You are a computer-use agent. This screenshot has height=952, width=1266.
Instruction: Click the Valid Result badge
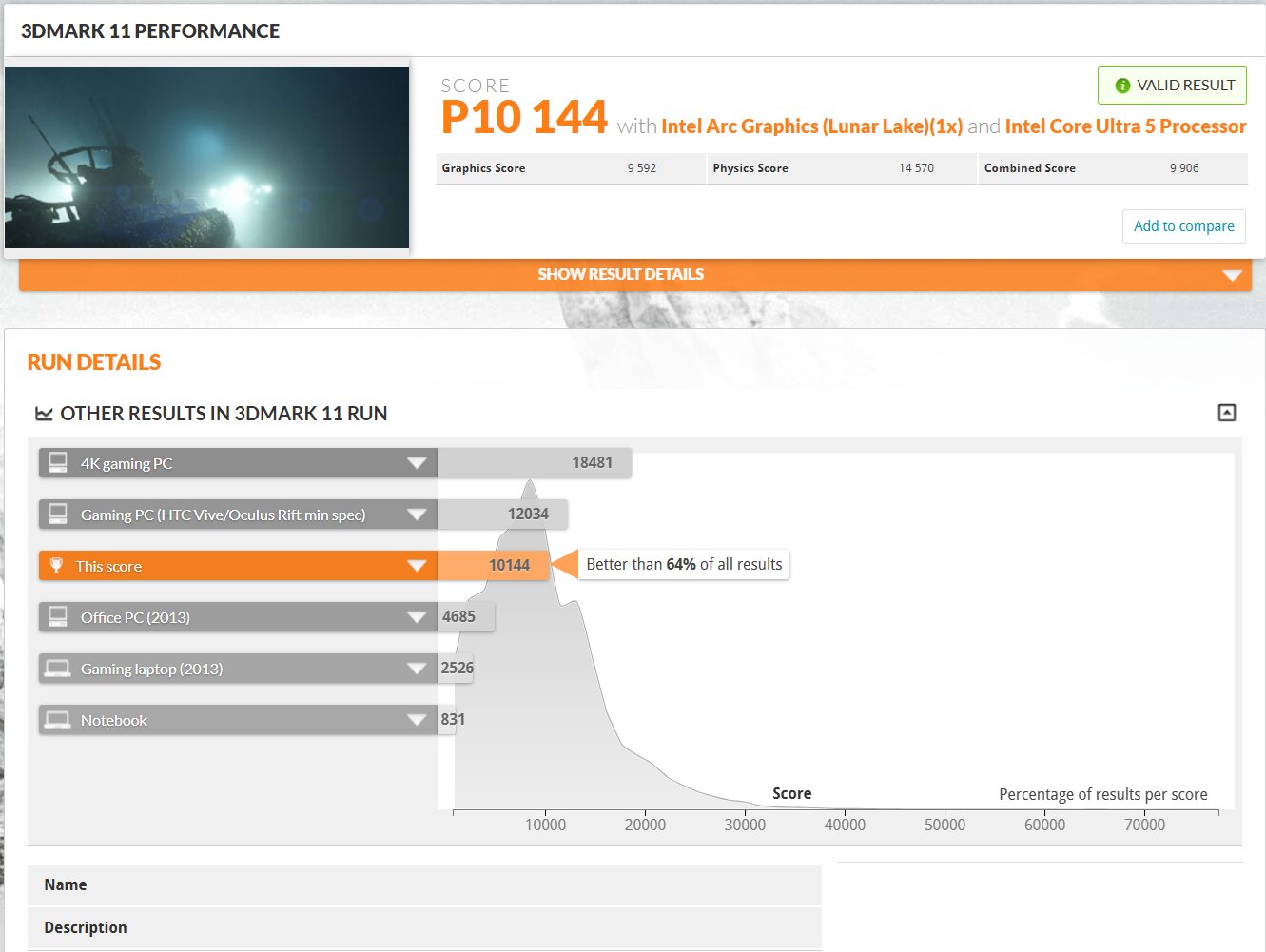(1172, 86)
